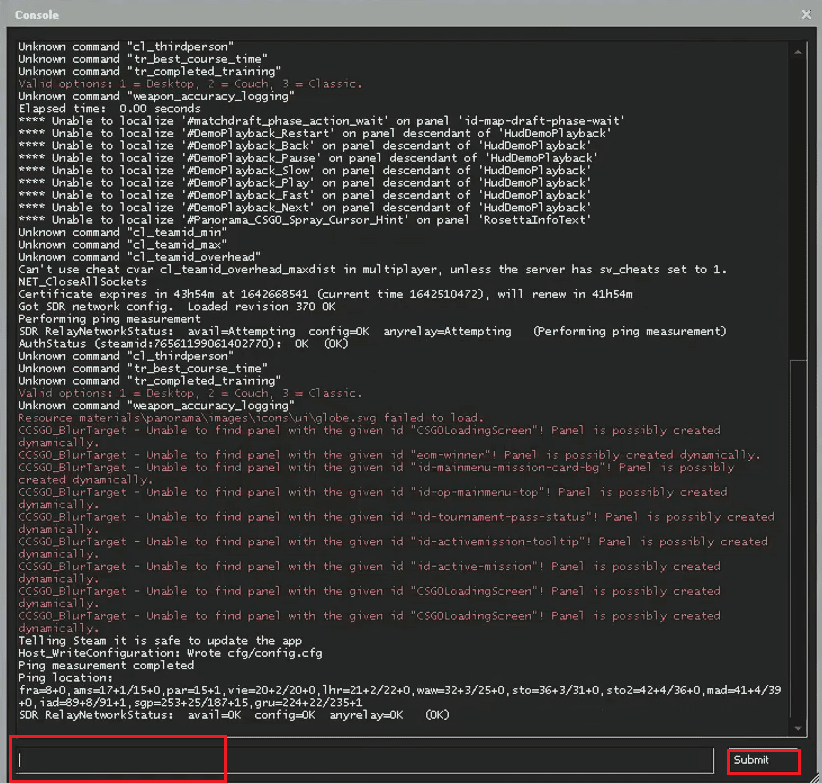Viewport: 822px width, 783px height.
Task: Click the '#DemoPlayback_Slow' localize line
Action: pos(305,170)
